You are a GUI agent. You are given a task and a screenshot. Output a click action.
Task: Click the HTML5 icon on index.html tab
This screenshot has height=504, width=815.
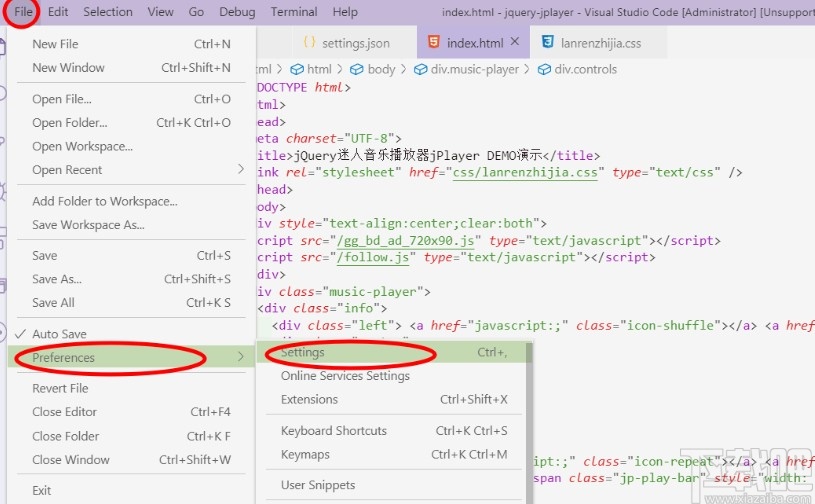433,42
